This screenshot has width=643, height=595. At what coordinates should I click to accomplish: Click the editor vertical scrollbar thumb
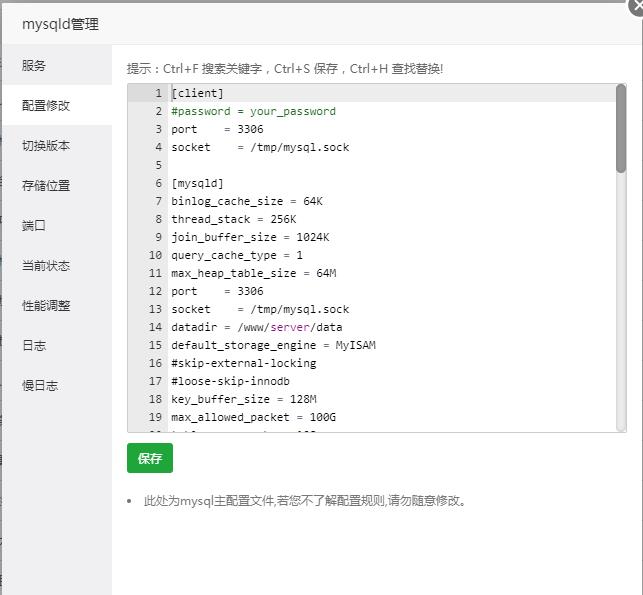tap(621, 128)
